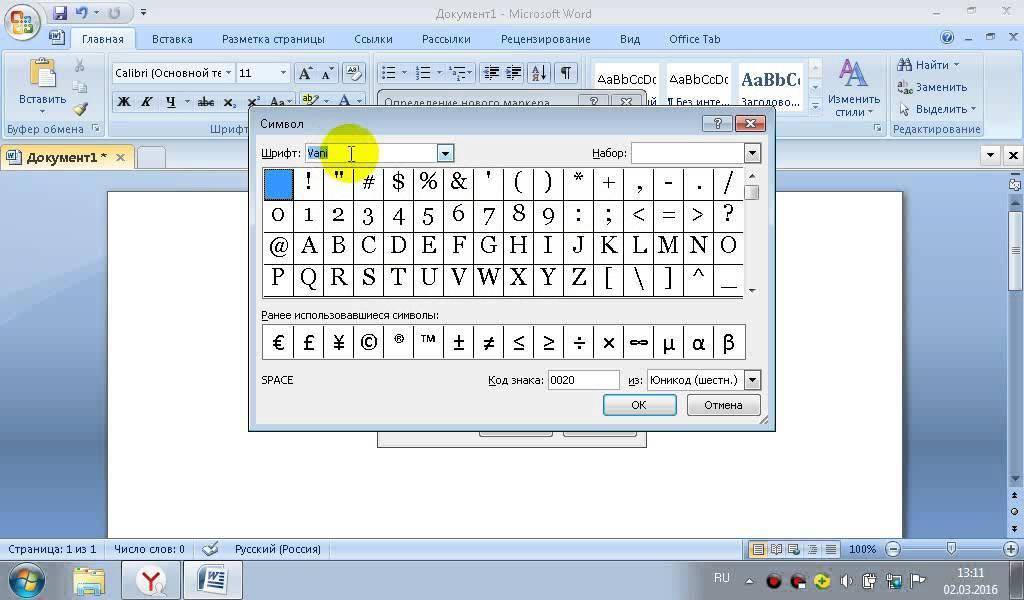This screenshot has width=1024, height=600.
Task: Click the OK button in Символ dialog
Action: click(x=639, y=405)
